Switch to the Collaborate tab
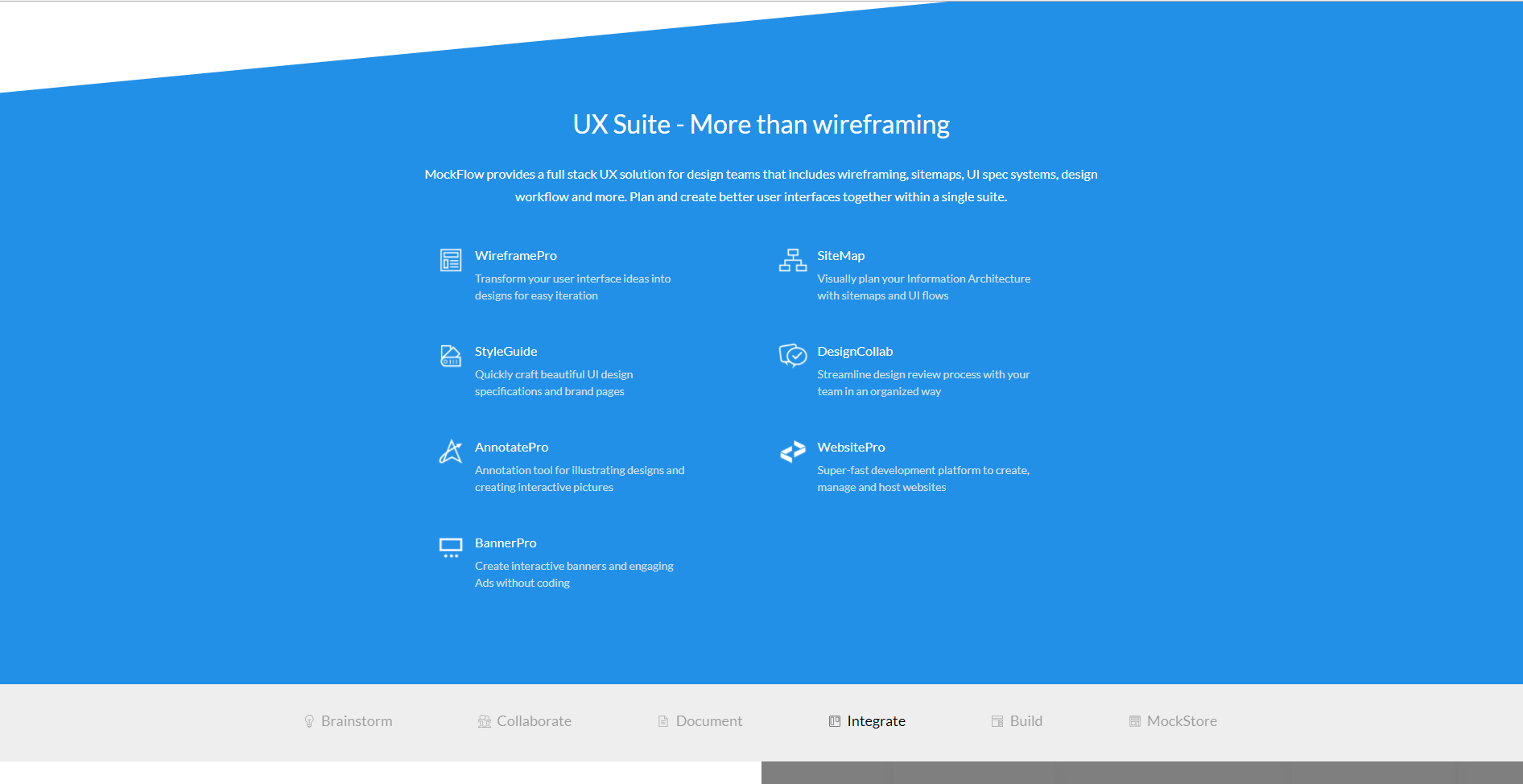The height and width of the screenshot is (784, 1523). (525, 721)
